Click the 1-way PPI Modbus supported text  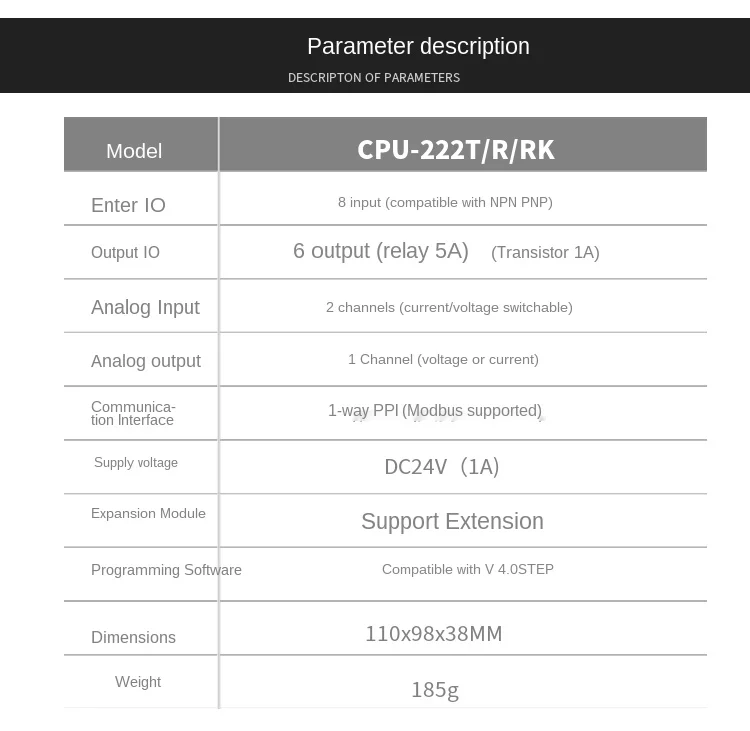pos(435,410)
